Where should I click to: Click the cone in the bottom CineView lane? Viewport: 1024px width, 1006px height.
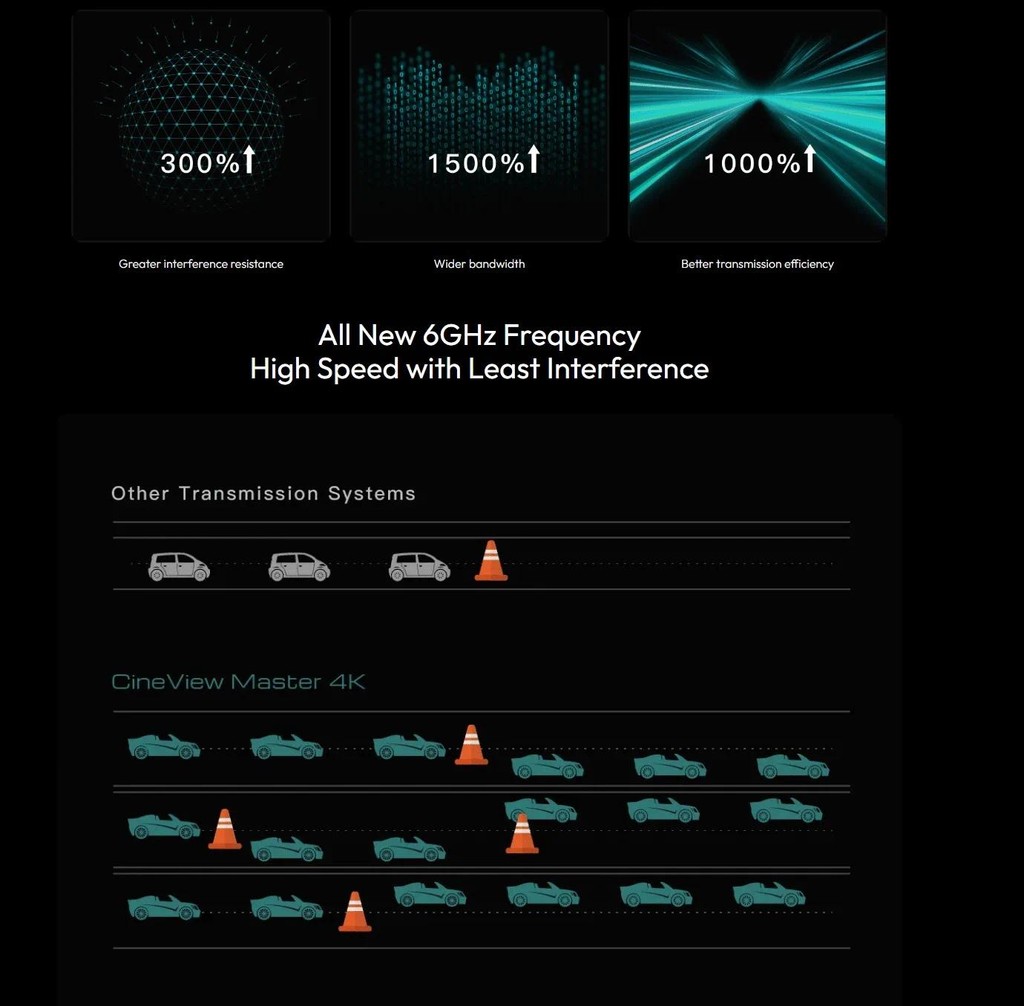click(354, 911)
